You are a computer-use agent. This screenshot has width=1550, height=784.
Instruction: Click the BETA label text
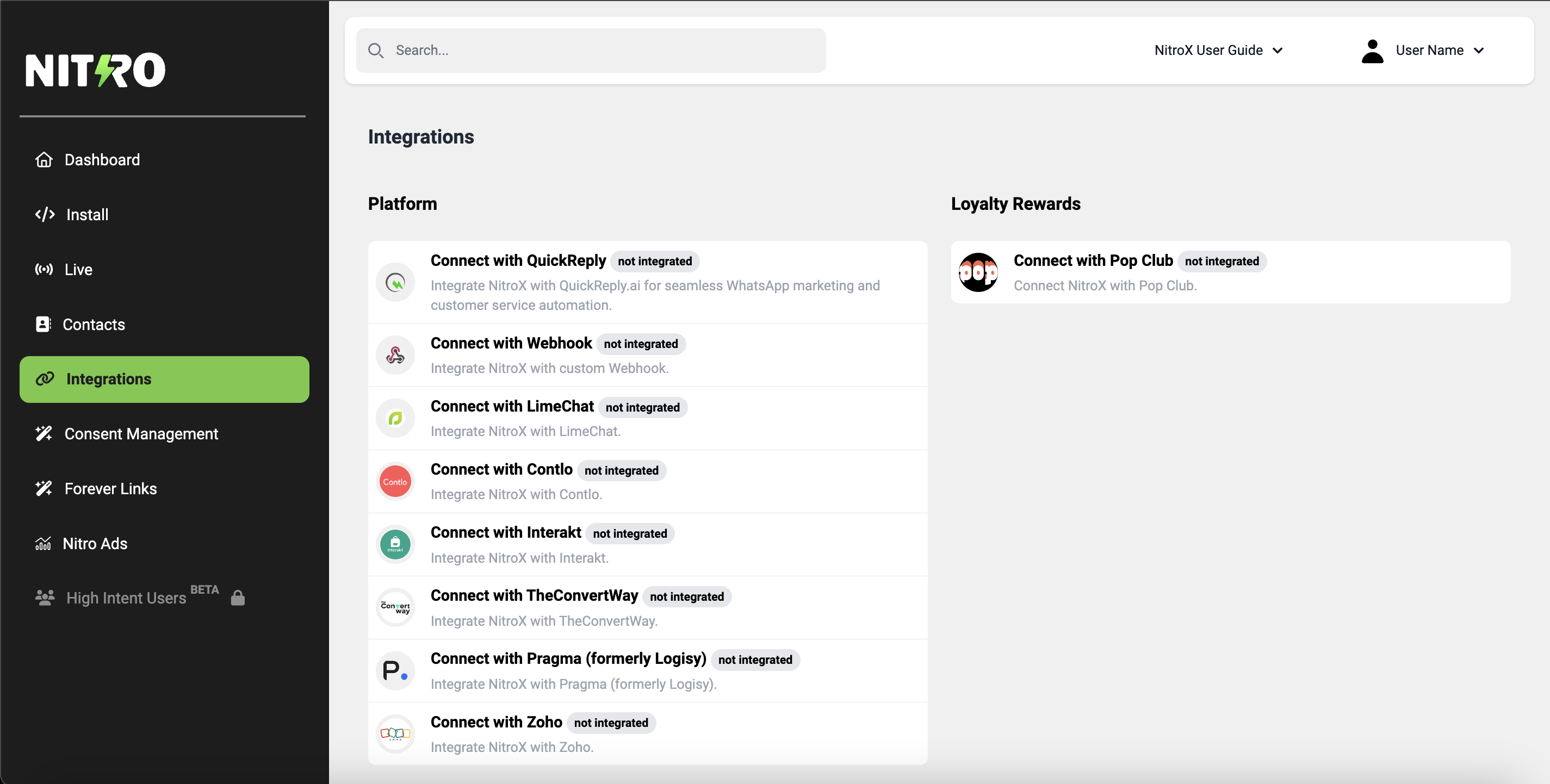click(x=204, y=590)
